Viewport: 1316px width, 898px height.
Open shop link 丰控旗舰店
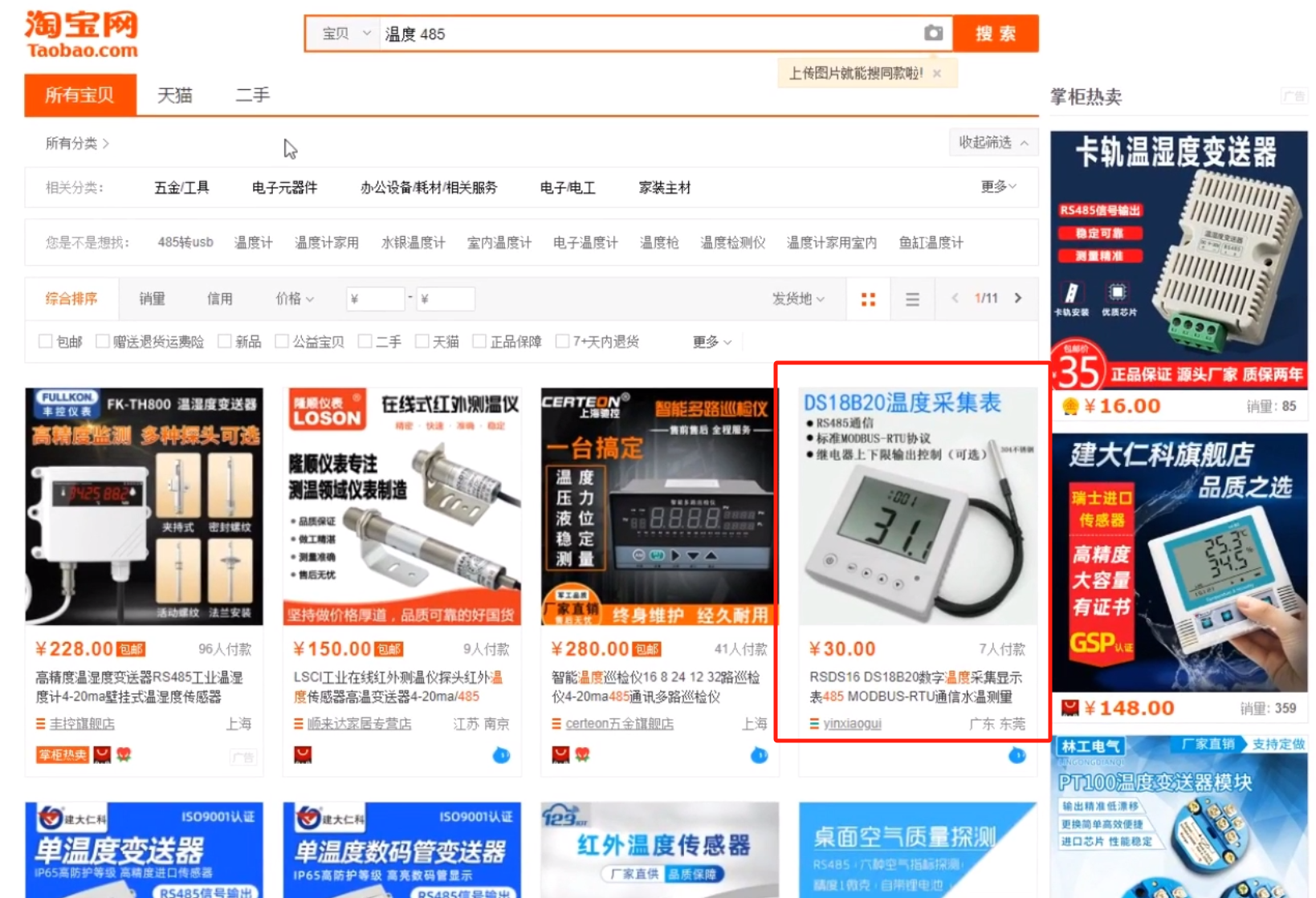tap(82, 724)
